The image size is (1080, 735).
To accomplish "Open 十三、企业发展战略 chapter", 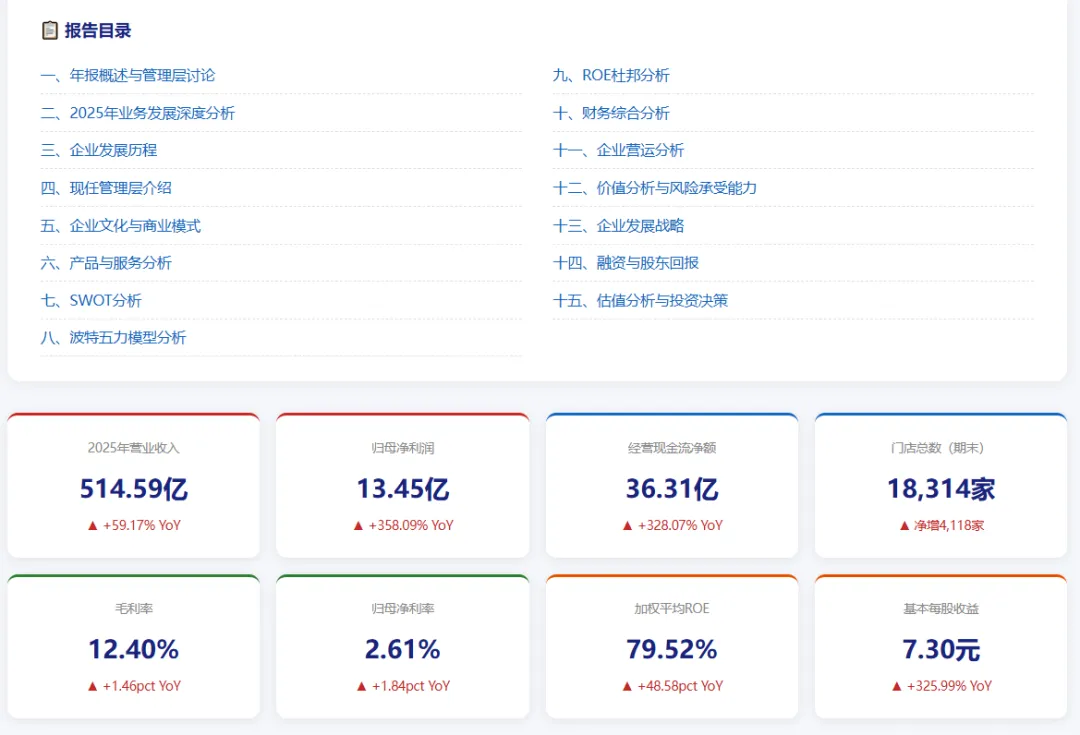I will click(619, 226).
